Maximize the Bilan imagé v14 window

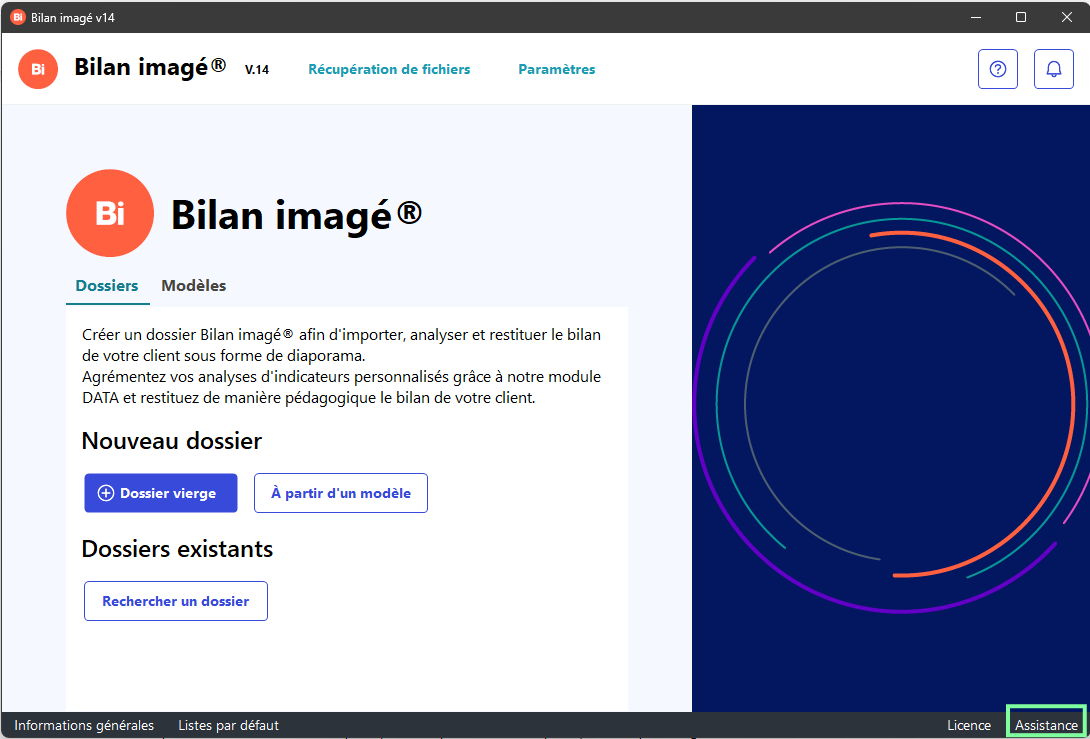tap(1021, 17)
